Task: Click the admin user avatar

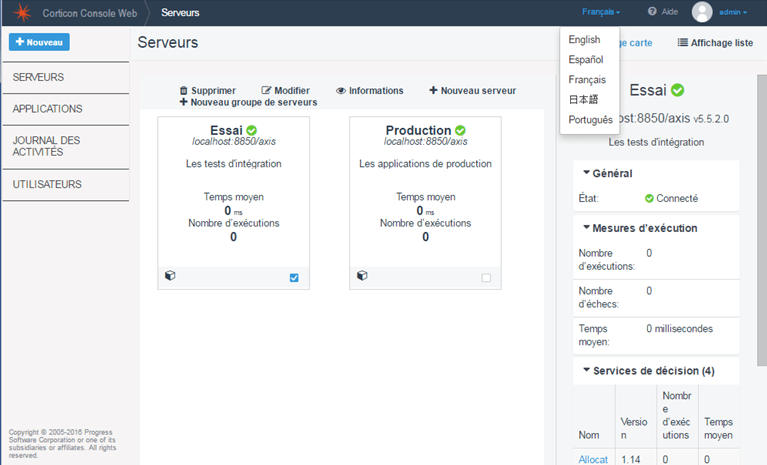Action: 702,12
